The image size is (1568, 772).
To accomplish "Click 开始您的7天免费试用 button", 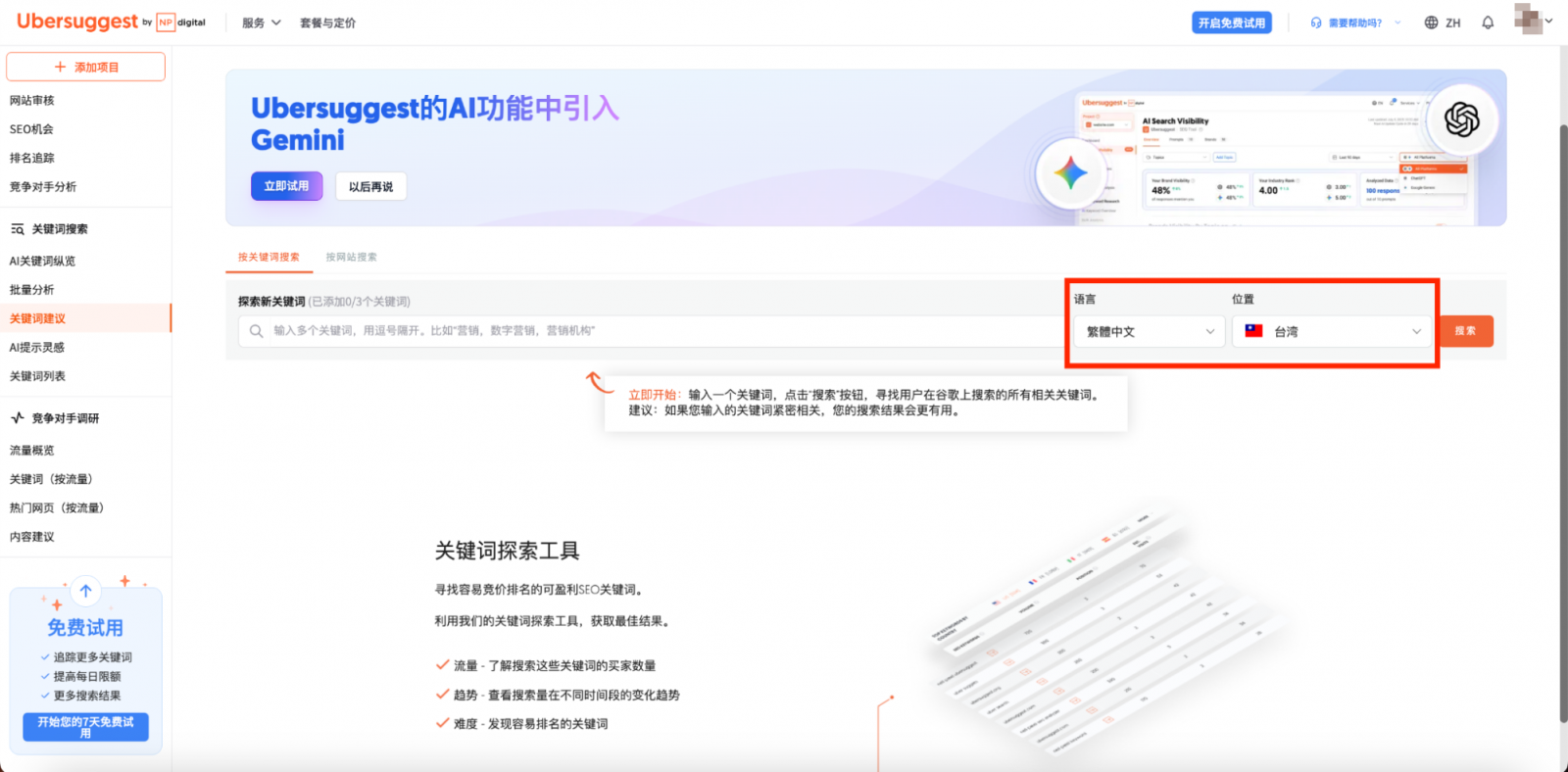I will (x=85, y=727).
